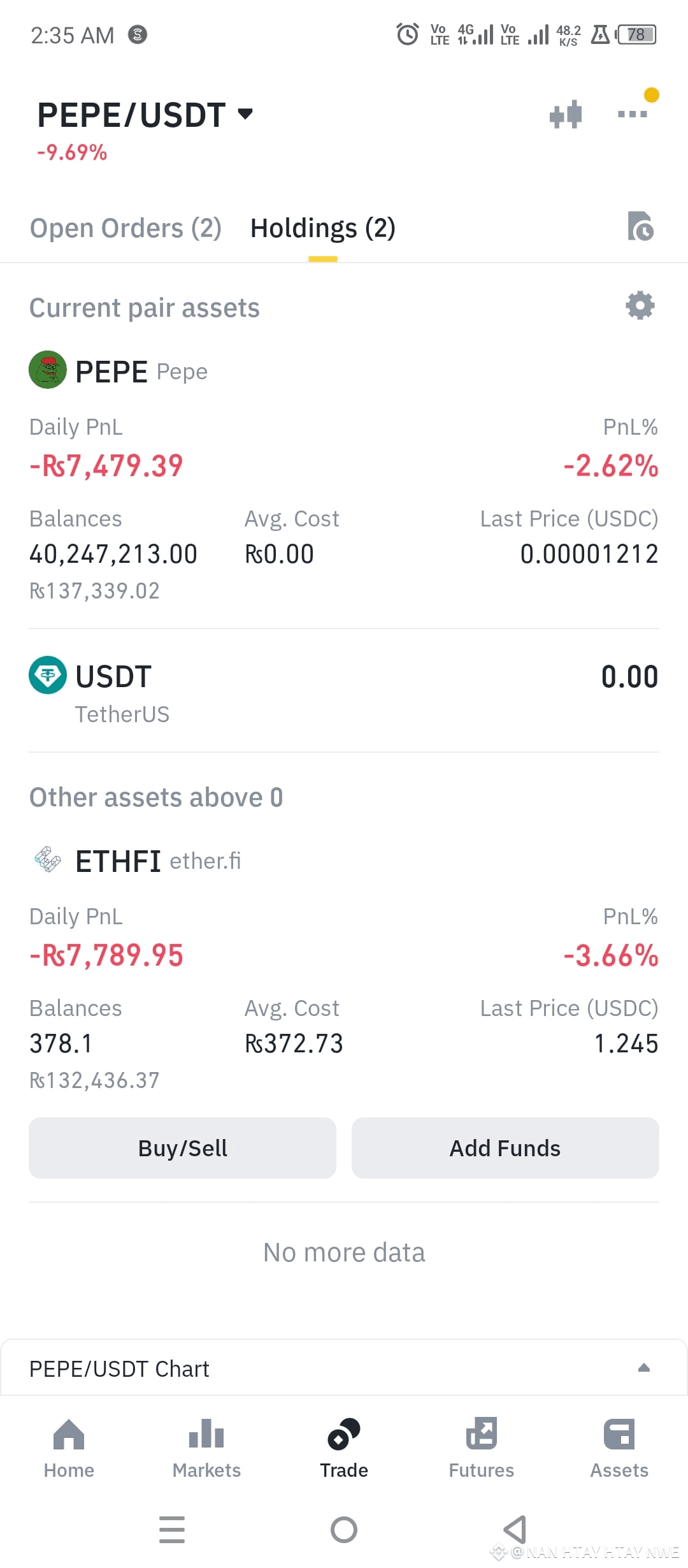Select the Trade tab in bottom navigation
This screenshot has height=1568, width=688.
click(x=344, y=1448)
